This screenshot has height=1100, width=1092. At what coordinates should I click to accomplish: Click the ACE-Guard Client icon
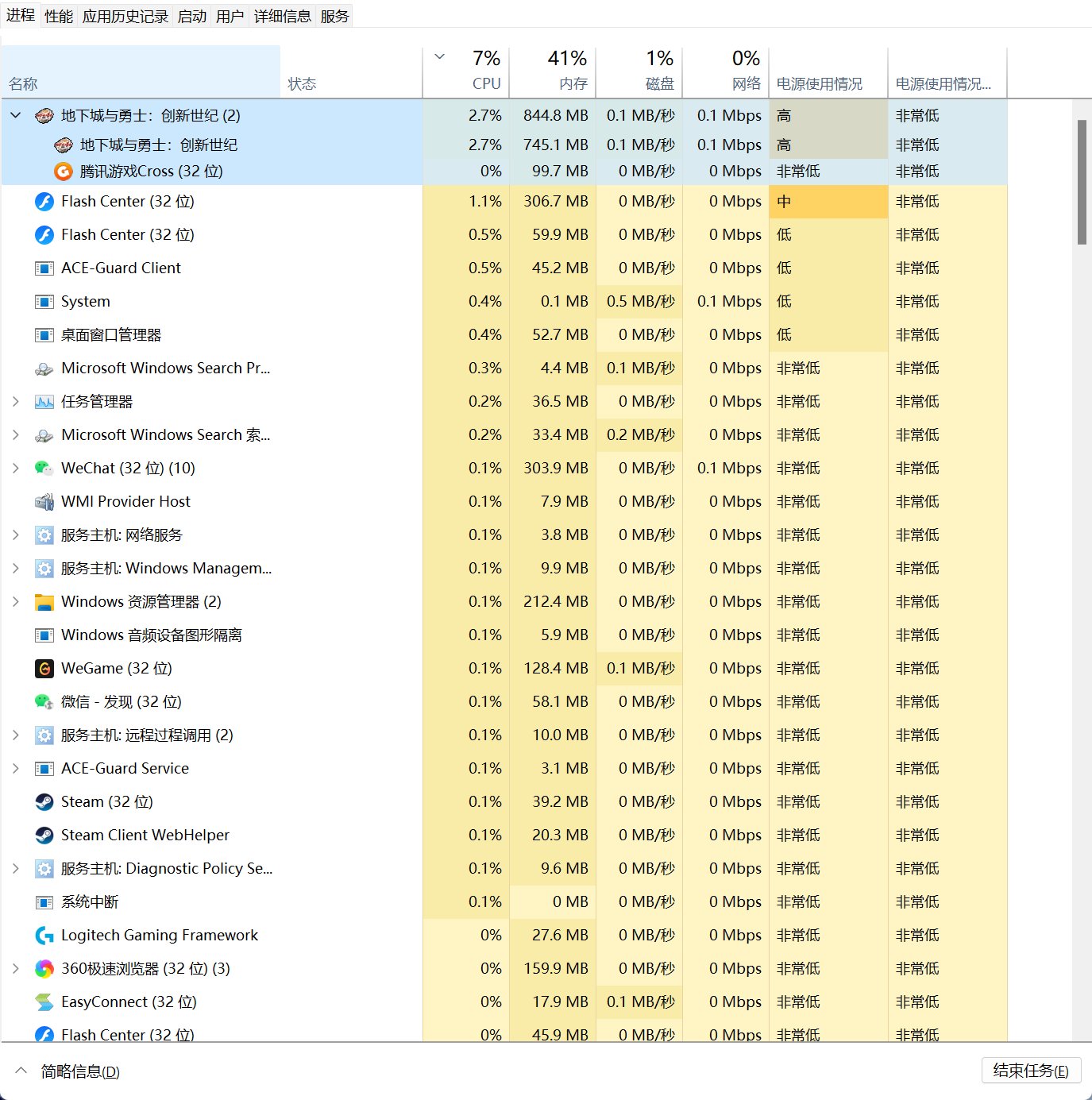point(44,268)
